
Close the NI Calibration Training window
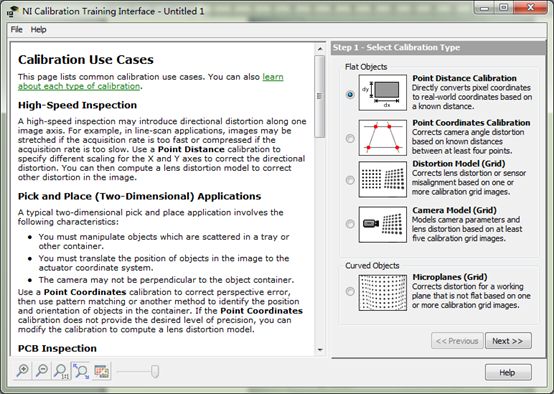[530, 8]
